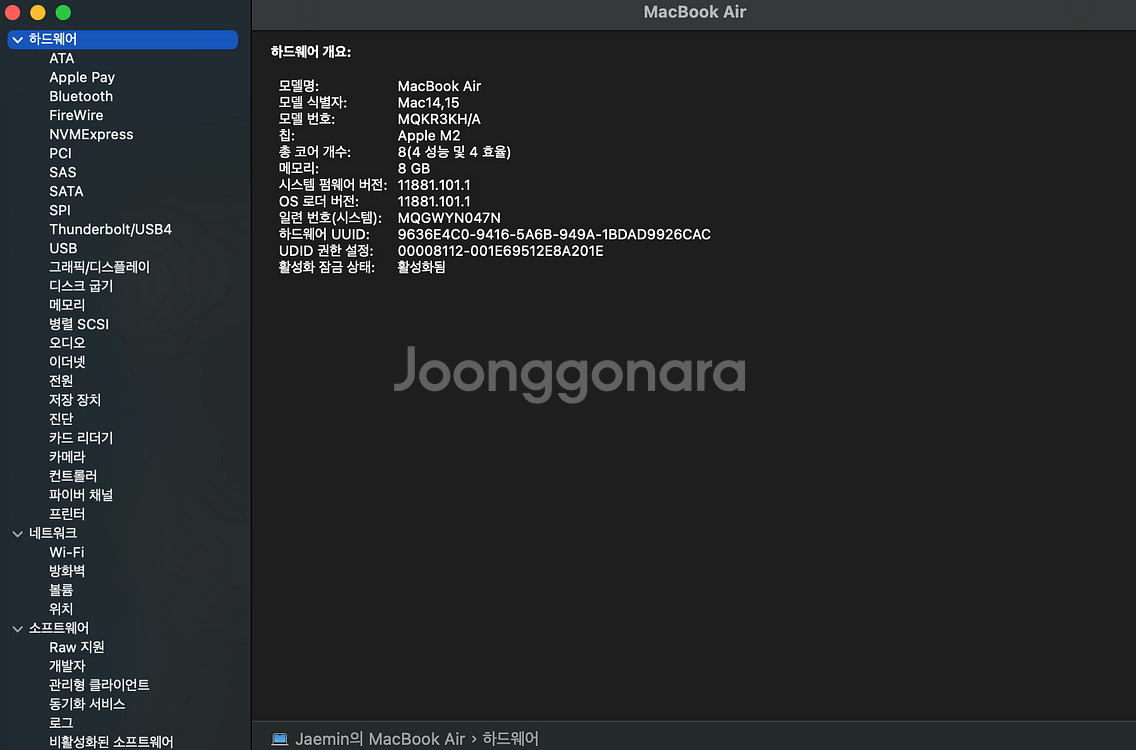Click model identifier value Mac14,15

pyautogui.click(x=428, y=103)
